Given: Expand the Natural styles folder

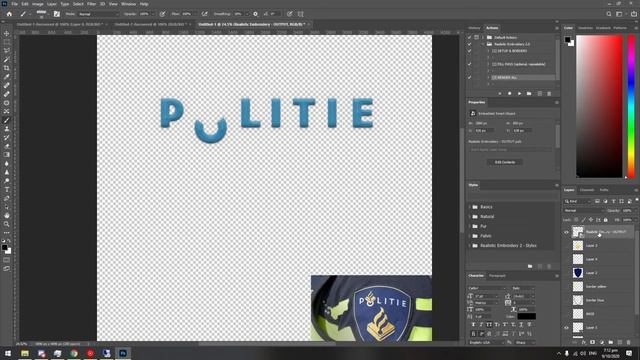Looking at the screenshot, I should tap(470, 217).
